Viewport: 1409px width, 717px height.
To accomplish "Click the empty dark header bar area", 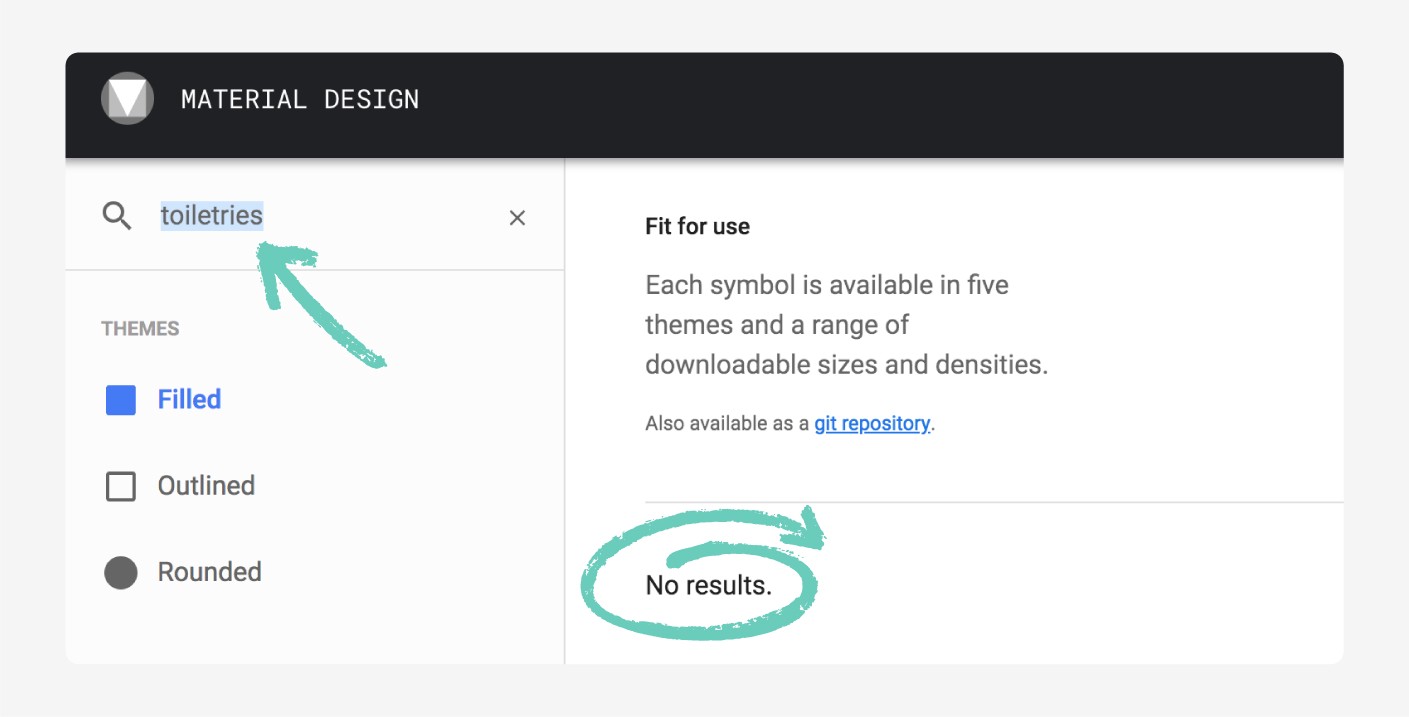I will click(850, 100).
